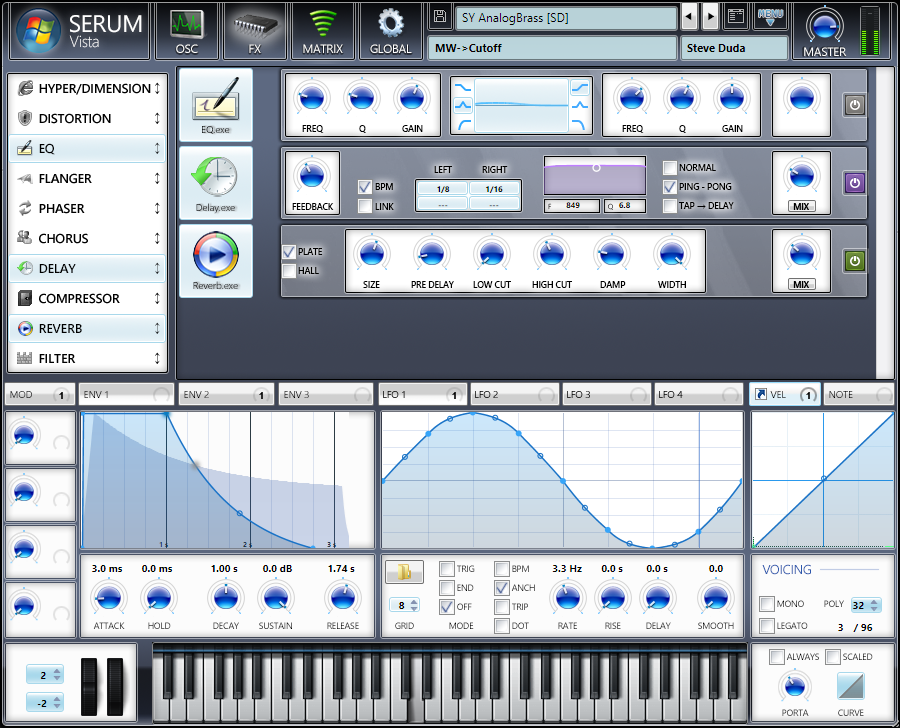
Task: Toggle LFO ANCH checkbox
Action: tap(502, 587)
